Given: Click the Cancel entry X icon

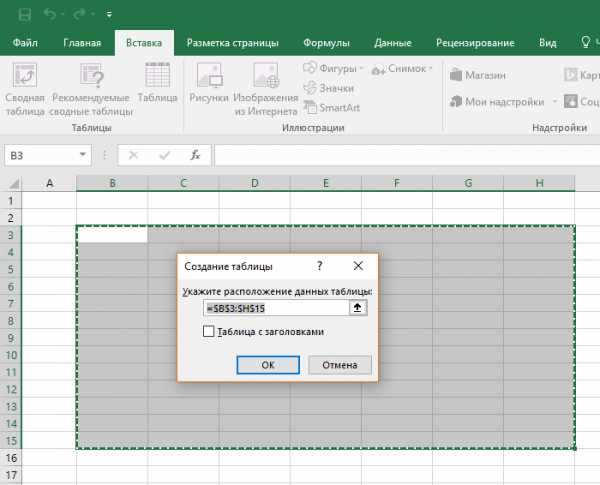Looking at the screenshot, I should tap(133, 155).
